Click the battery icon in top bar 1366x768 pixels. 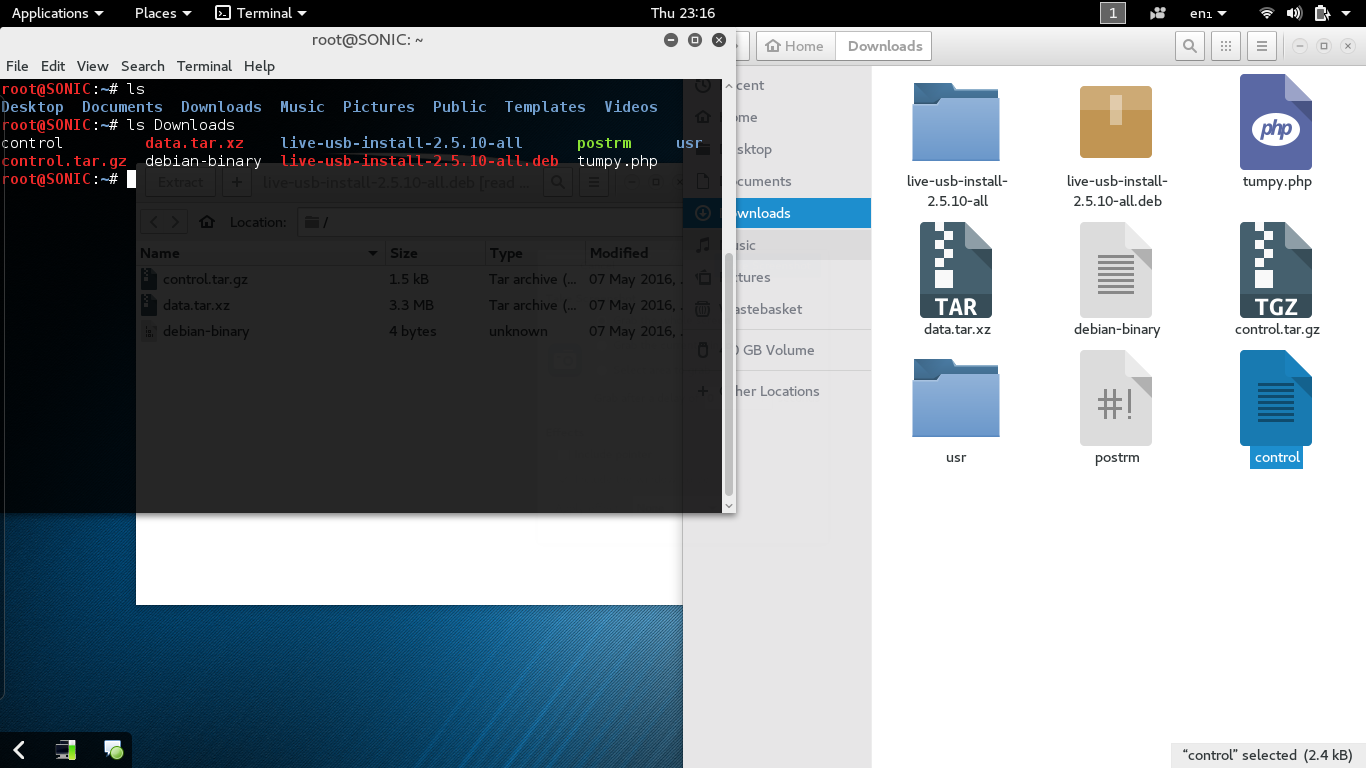(x=1321, y=13)
